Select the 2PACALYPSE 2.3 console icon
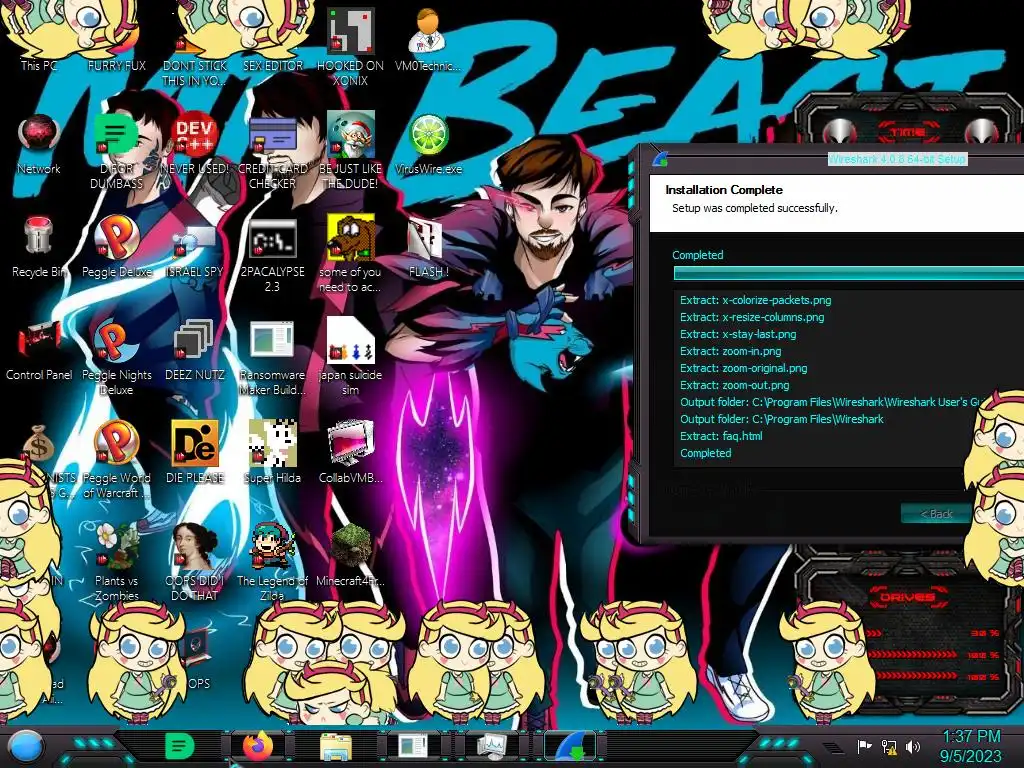The image size is (1024, 768). 272,255
